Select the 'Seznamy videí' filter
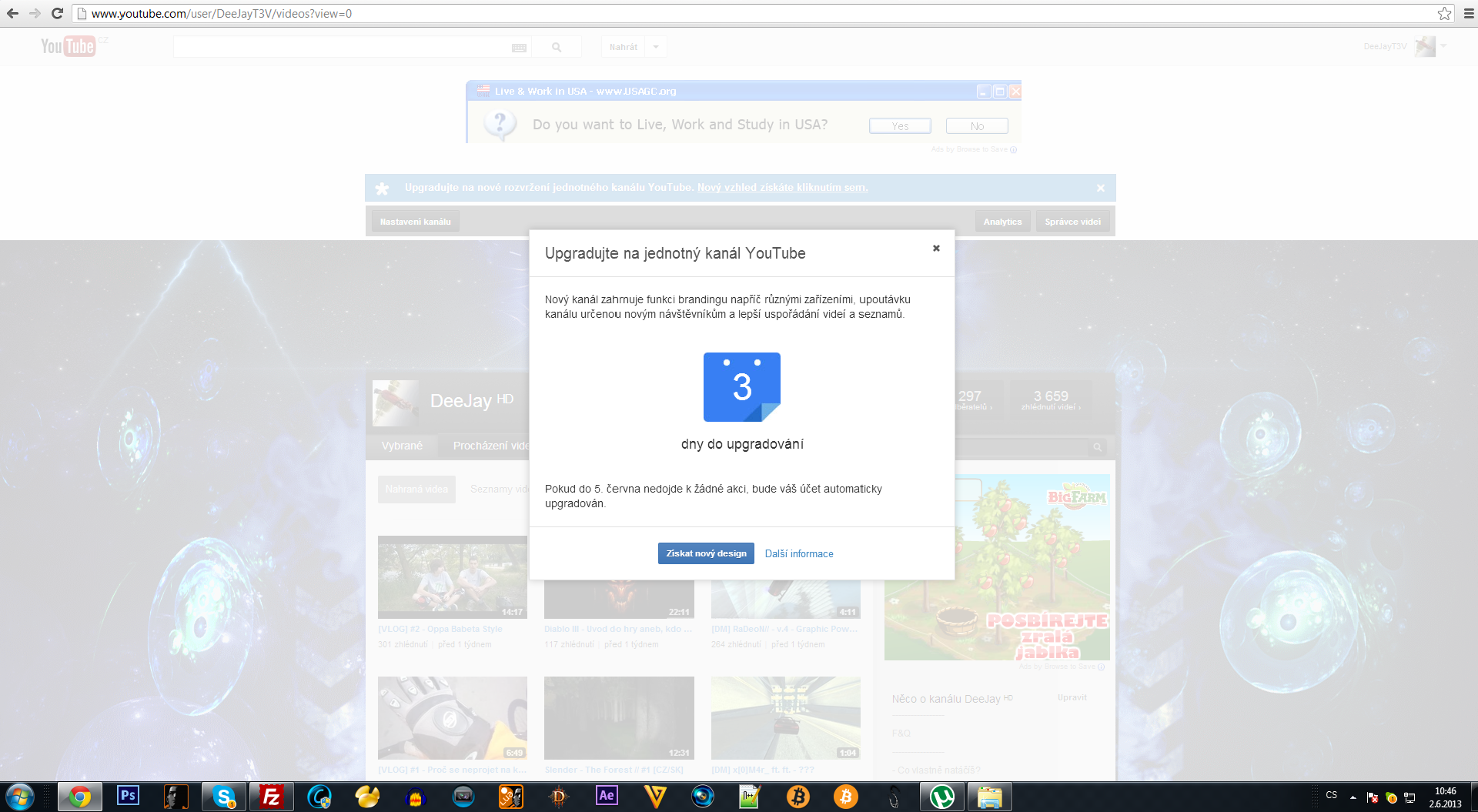This screenshot has width=1478, height=812. pyautogui.click(x=500, y=490)
